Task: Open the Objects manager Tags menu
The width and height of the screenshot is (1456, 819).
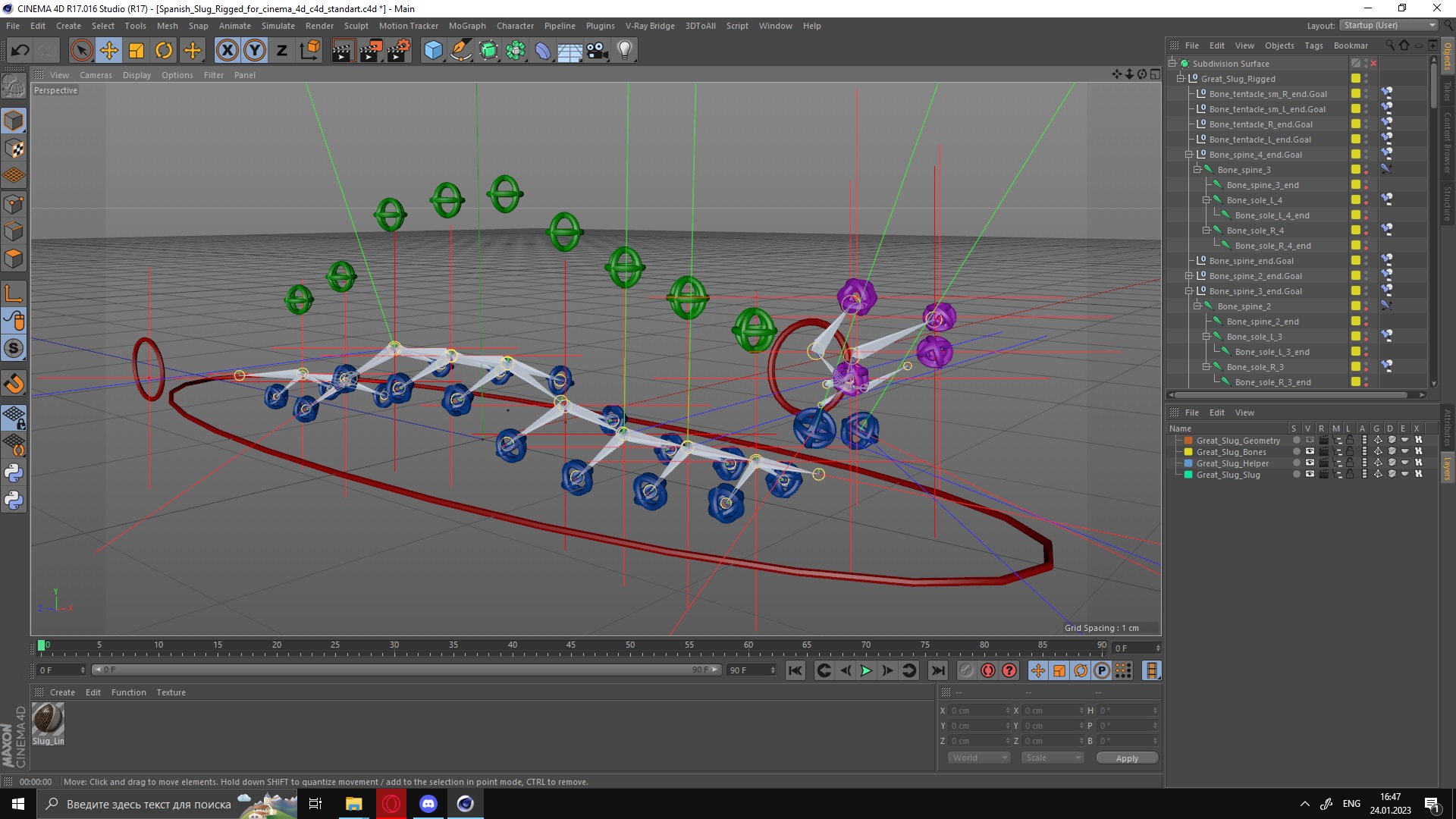Action: point(1313,45)
